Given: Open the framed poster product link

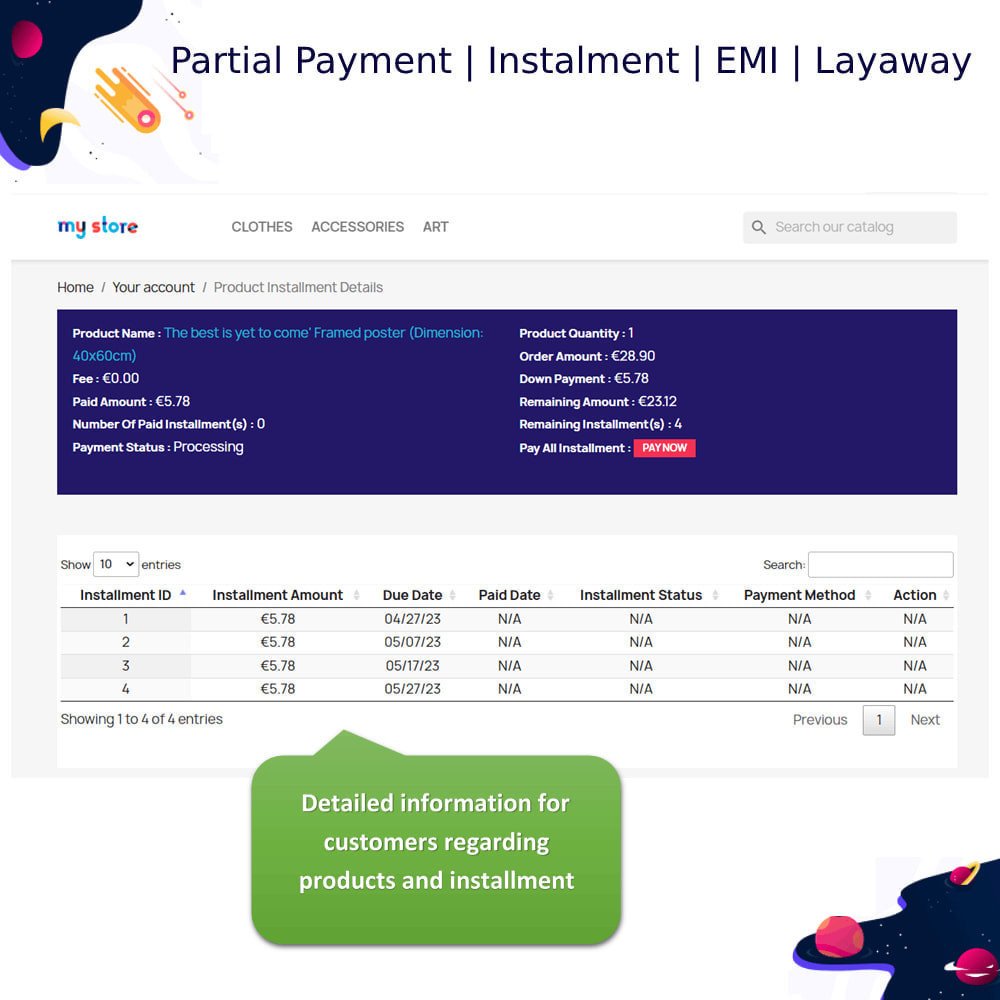Looking at the screenshot, I should click(x=278, y=344).
